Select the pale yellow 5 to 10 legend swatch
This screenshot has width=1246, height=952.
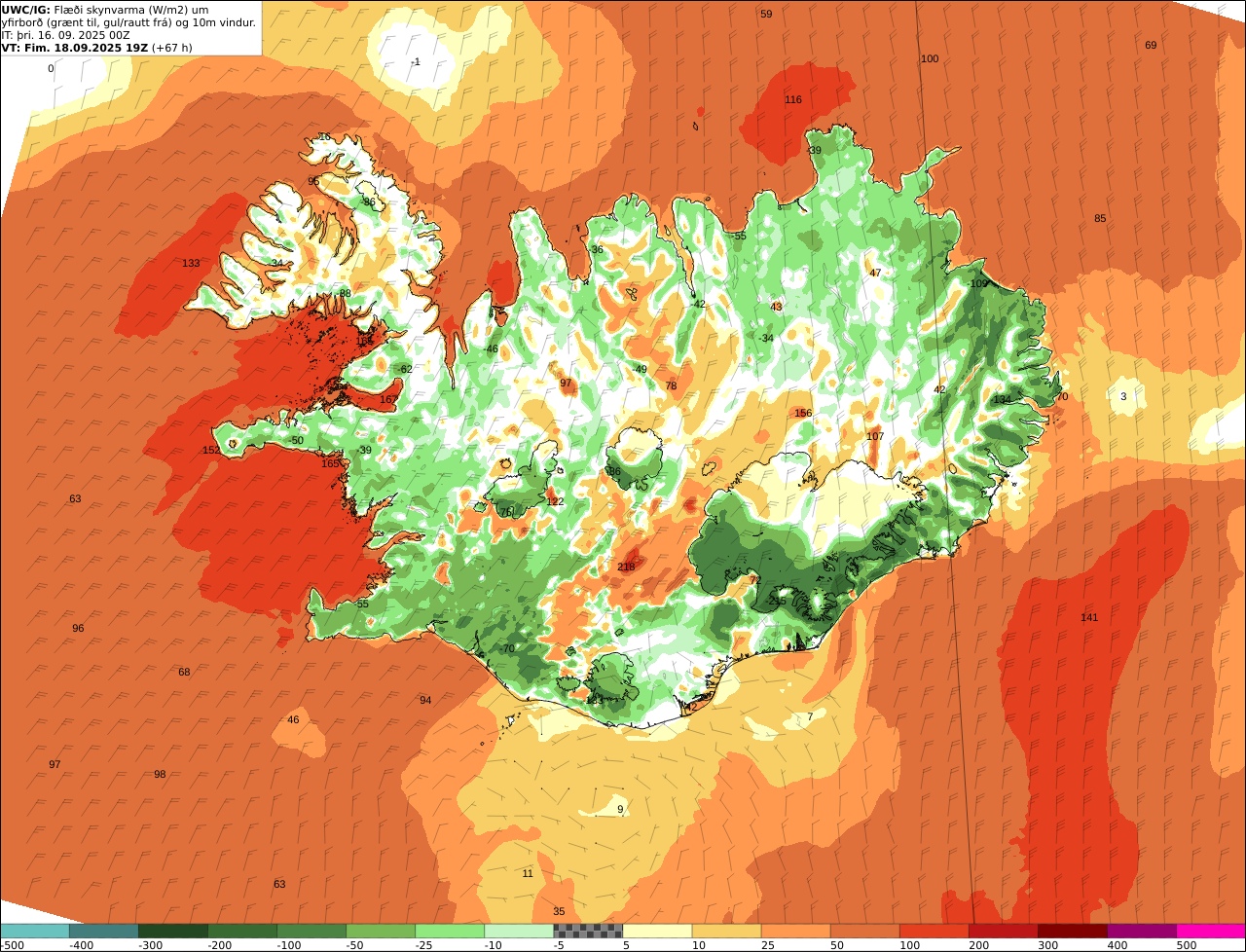[x=657, y=931]
